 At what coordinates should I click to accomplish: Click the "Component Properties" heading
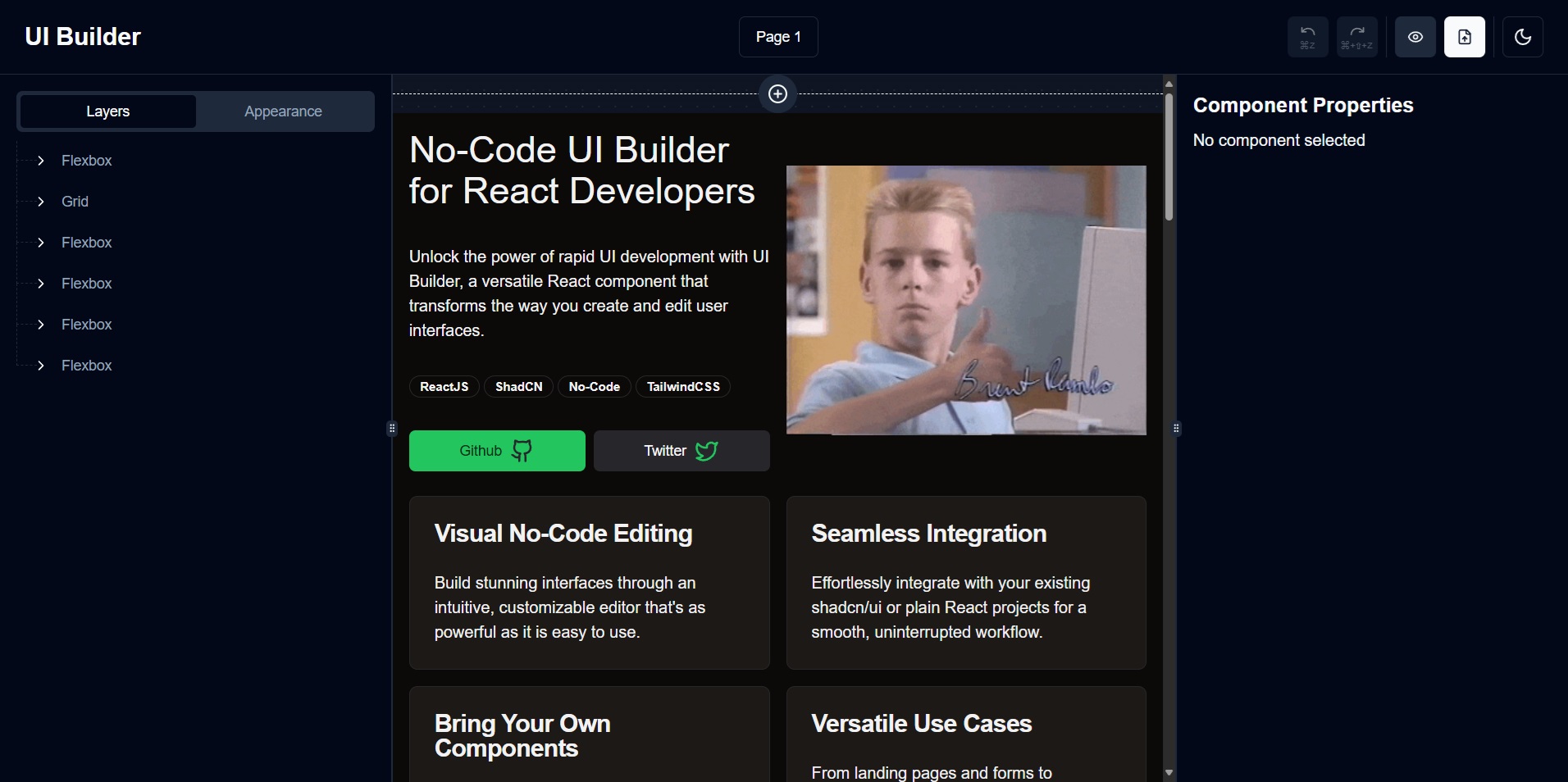pyautogui.click(x=1303, y=105)
